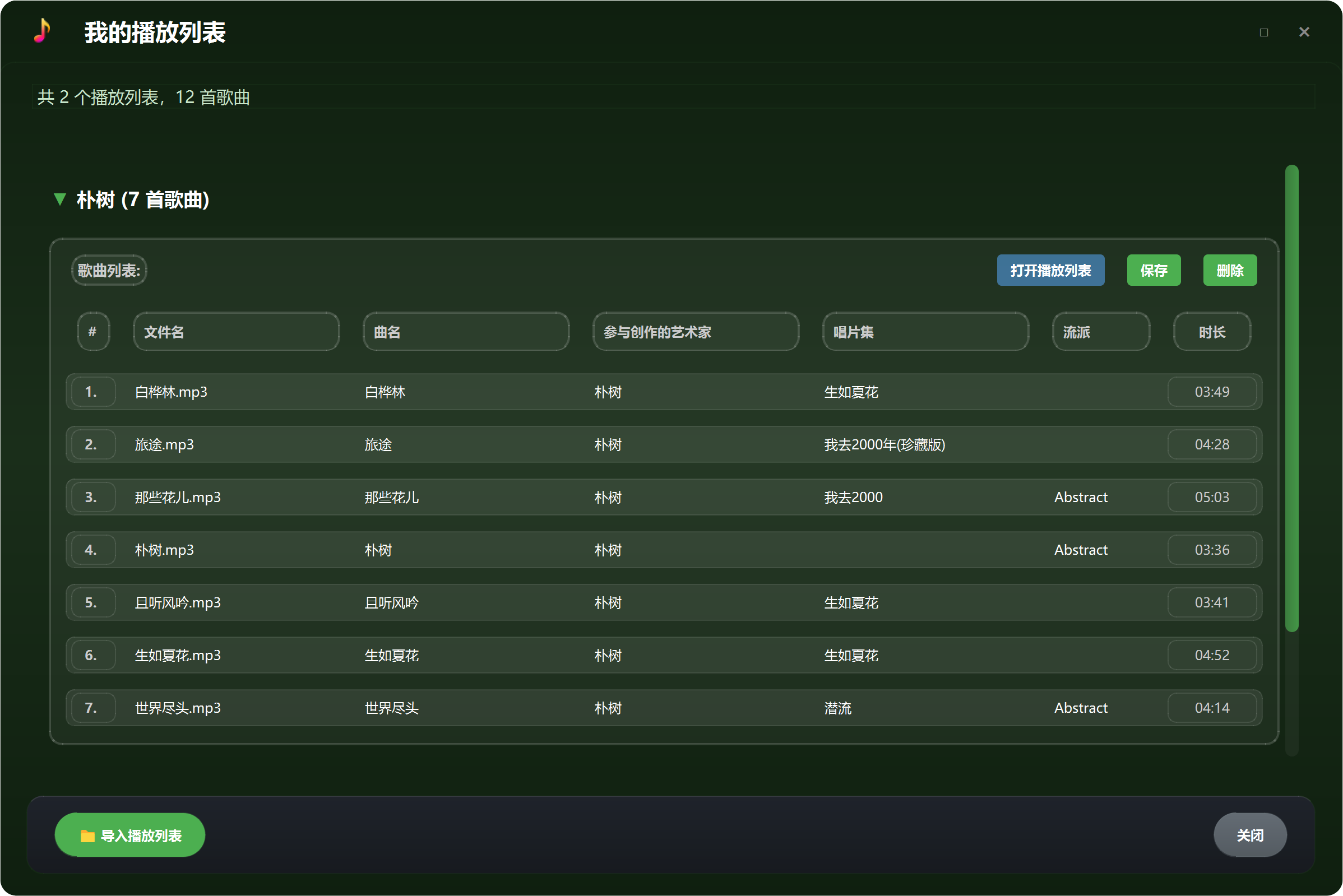Screen dimensions: 1343x896
Task: Select track 3 那些花儿.mp3
Action: pyautogui.click(x=177, y=497)
